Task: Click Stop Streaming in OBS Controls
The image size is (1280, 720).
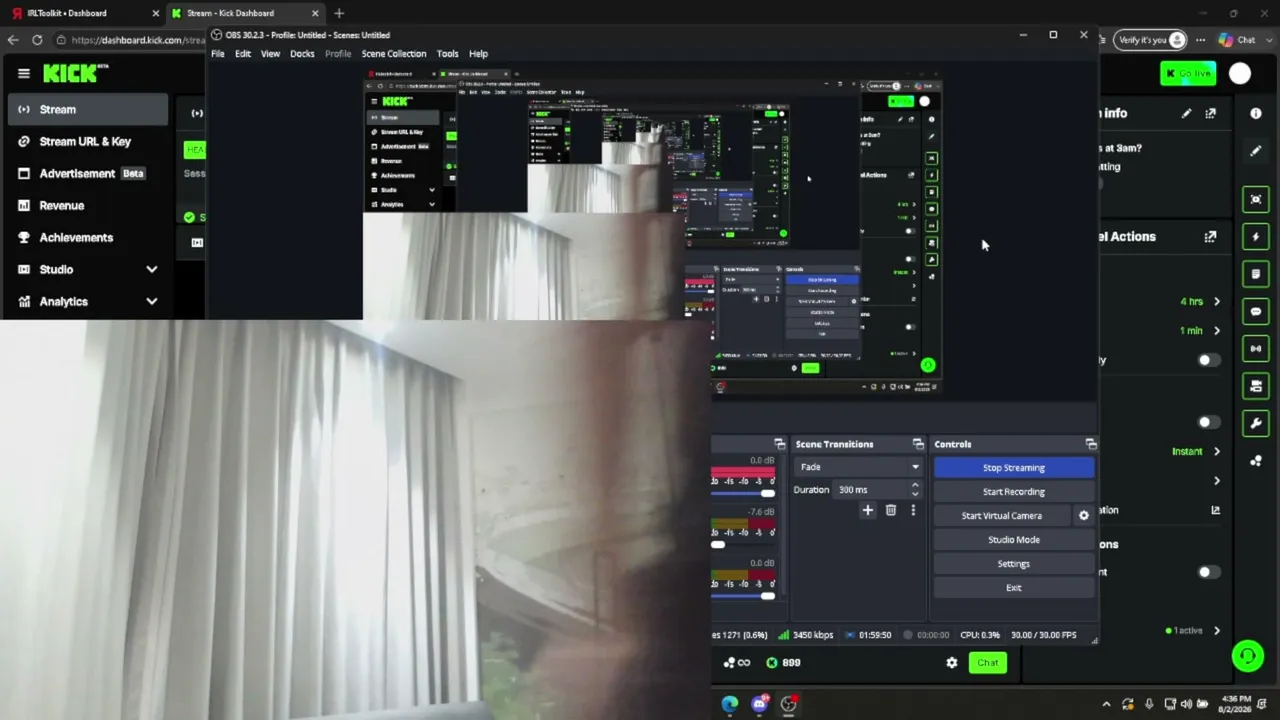Action: click(1013, 468)
